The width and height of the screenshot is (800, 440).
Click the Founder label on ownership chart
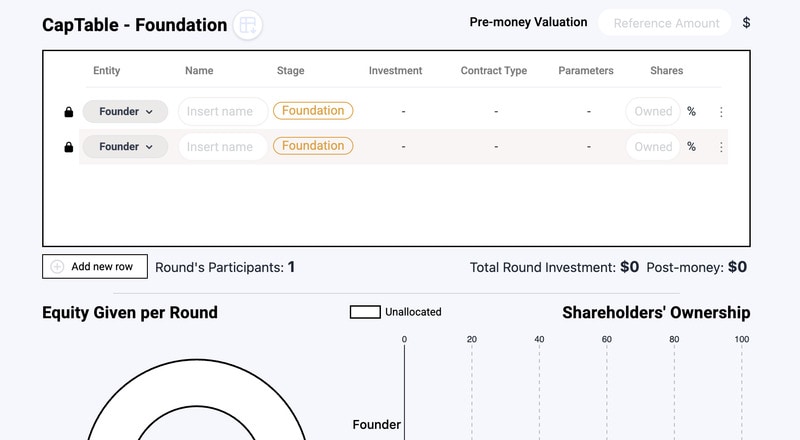point(376,425)
